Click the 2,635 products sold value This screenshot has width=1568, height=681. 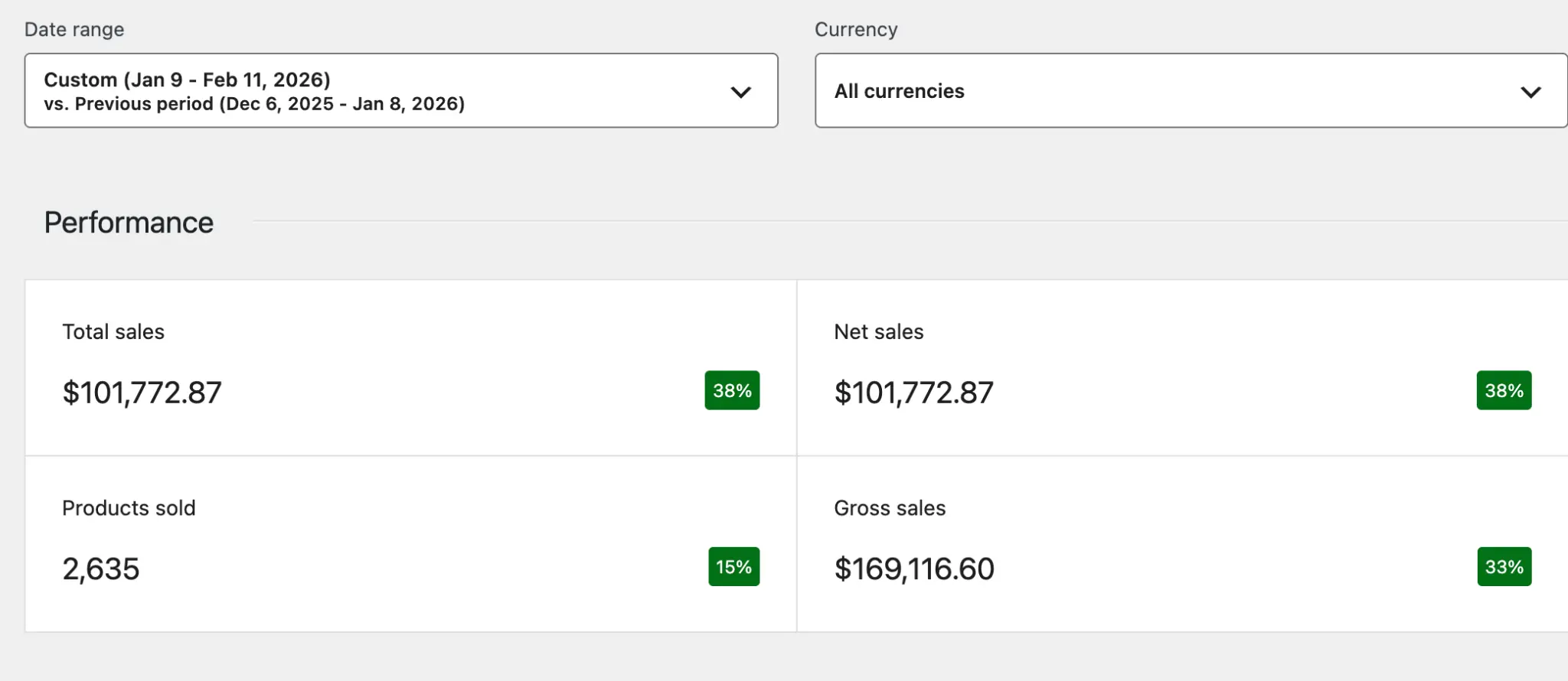tap(101, 569)
